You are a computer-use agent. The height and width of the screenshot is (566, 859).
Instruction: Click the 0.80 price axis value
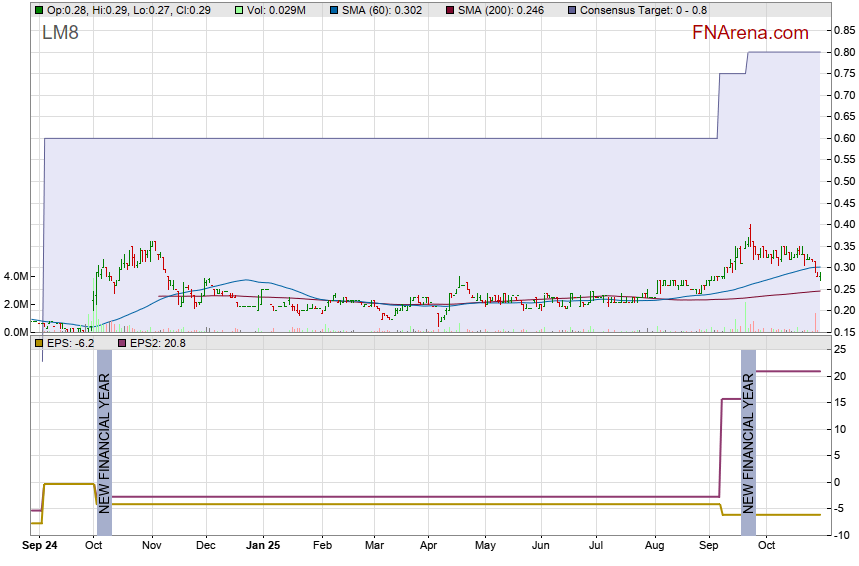[x=841, y=52]
